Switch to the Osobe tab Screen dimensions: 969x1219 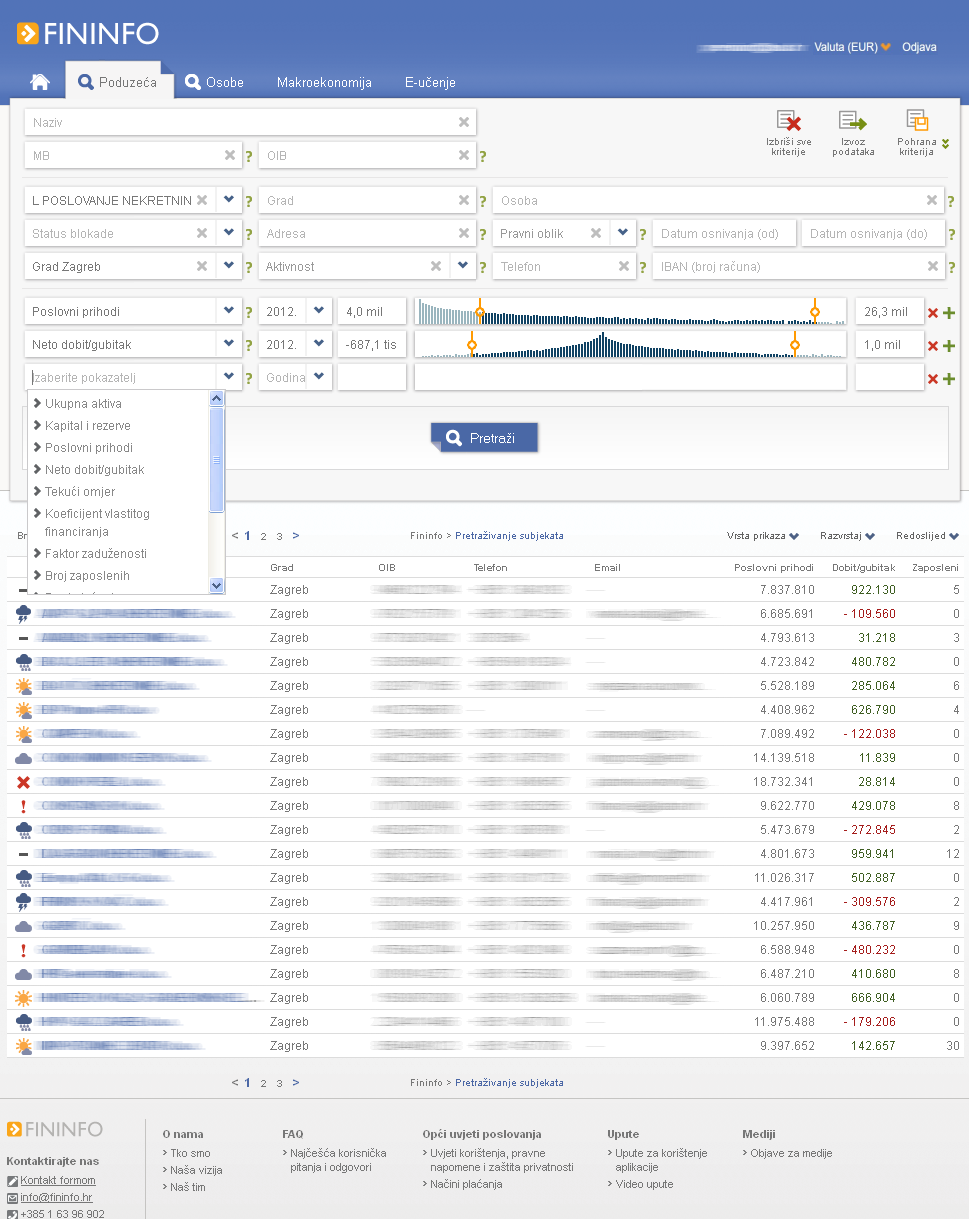click(x=214, y=82)
